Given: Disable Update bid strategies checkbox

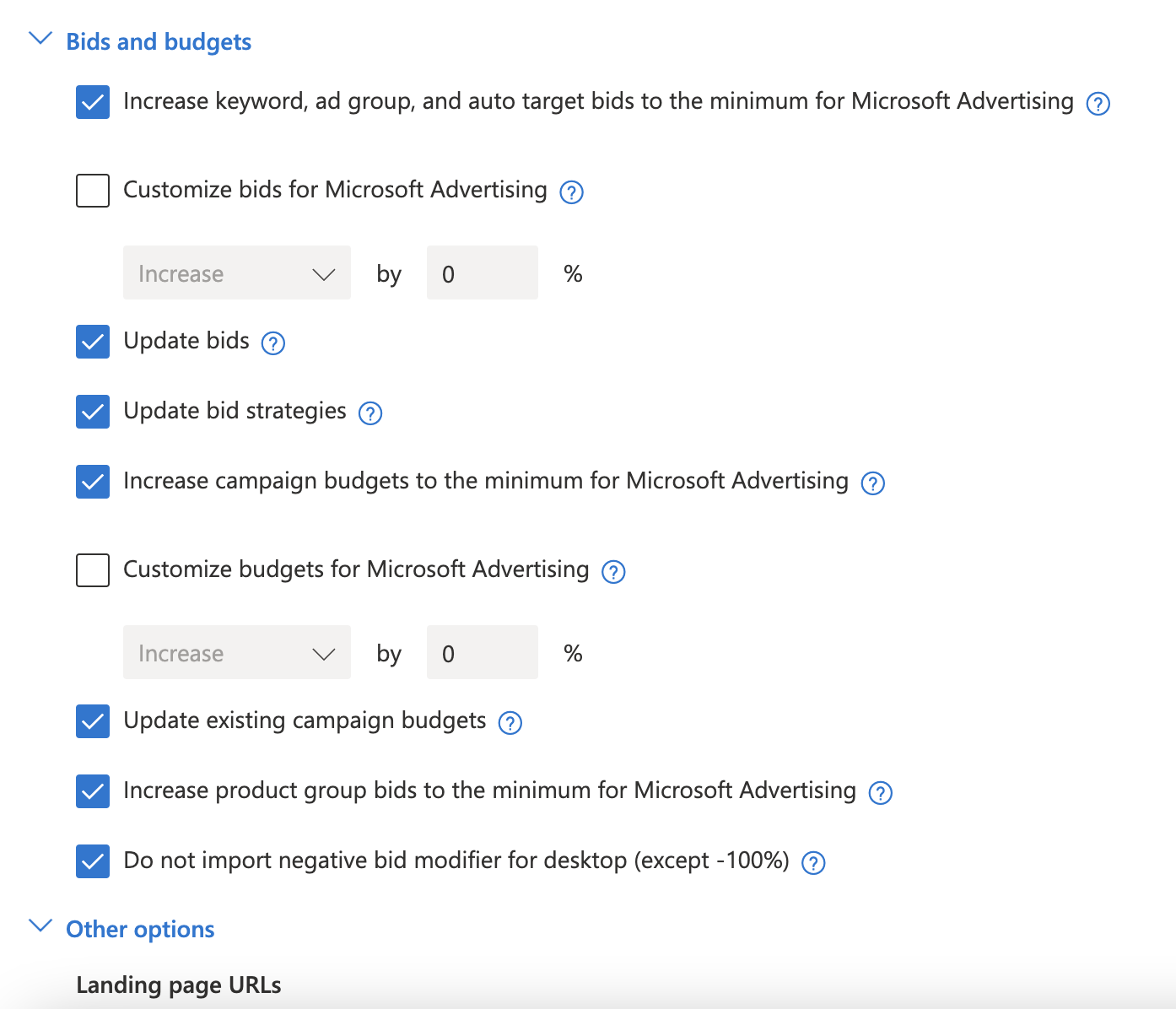Looking at the screenshot, I should tap(93, 412).
